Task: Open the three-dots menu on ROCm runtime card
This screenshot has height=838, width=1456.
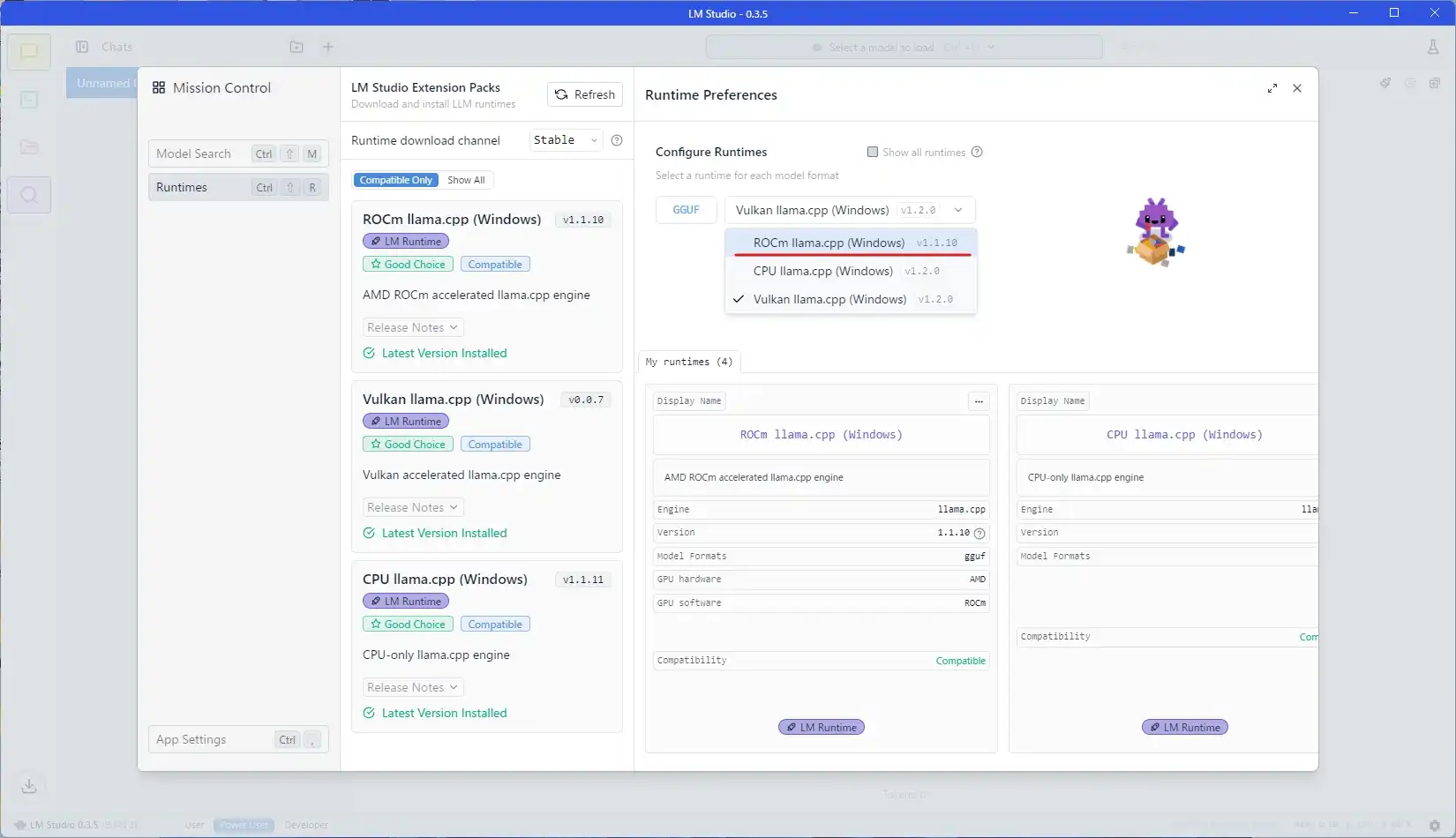Action: (x=979, y=401)
